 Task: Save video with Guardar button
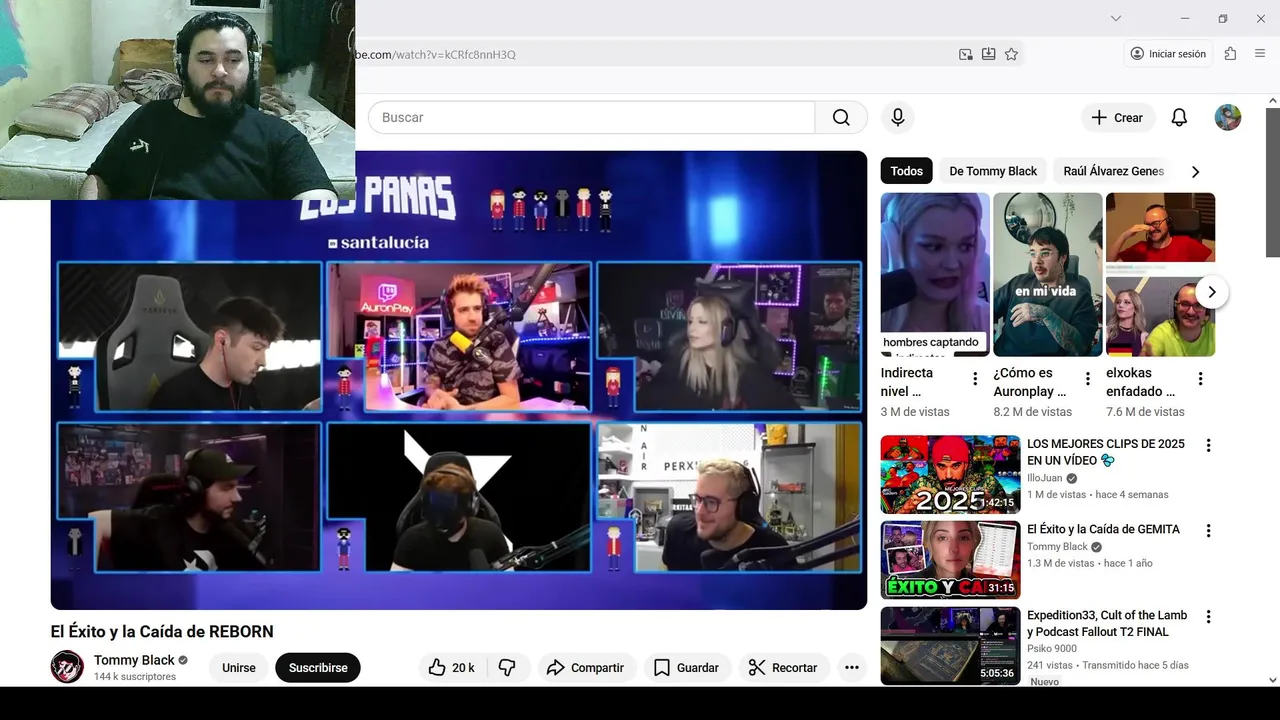pyautogui.click(x=686, y=667)
